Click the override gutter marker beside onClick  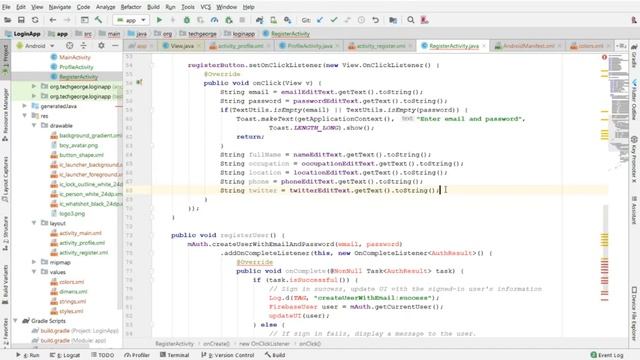click(139, 82)
